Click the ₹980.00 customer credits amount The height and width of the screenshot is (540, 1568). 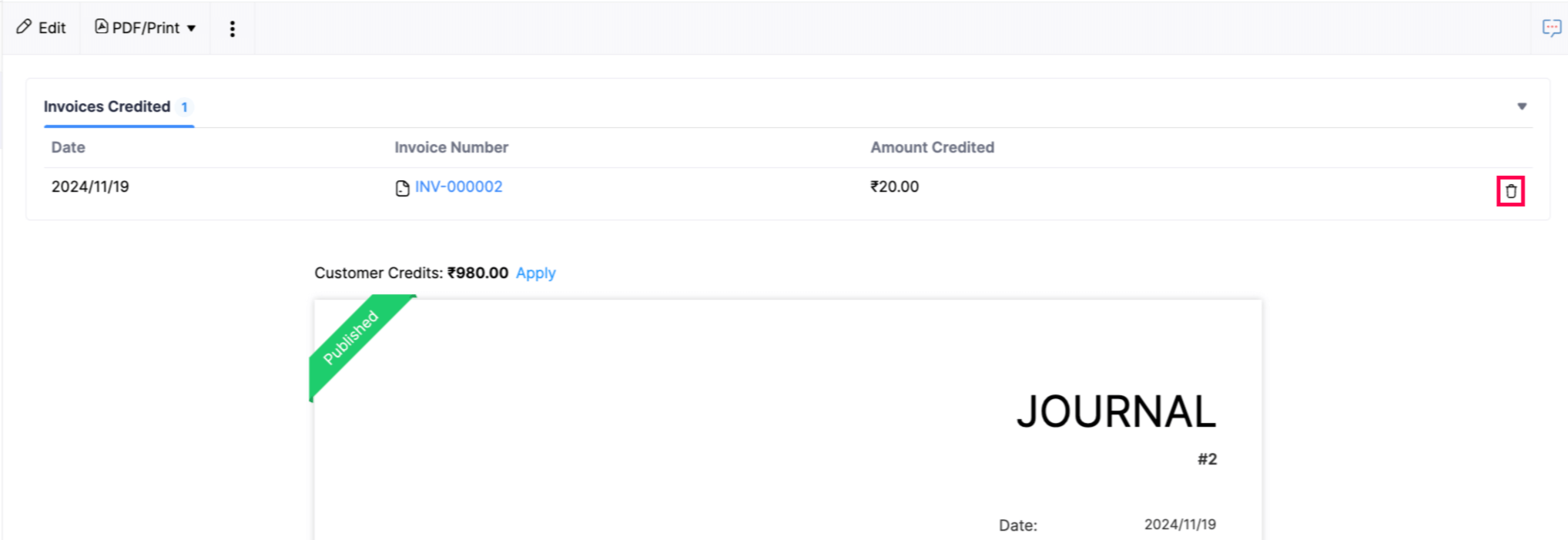(477, 273)
